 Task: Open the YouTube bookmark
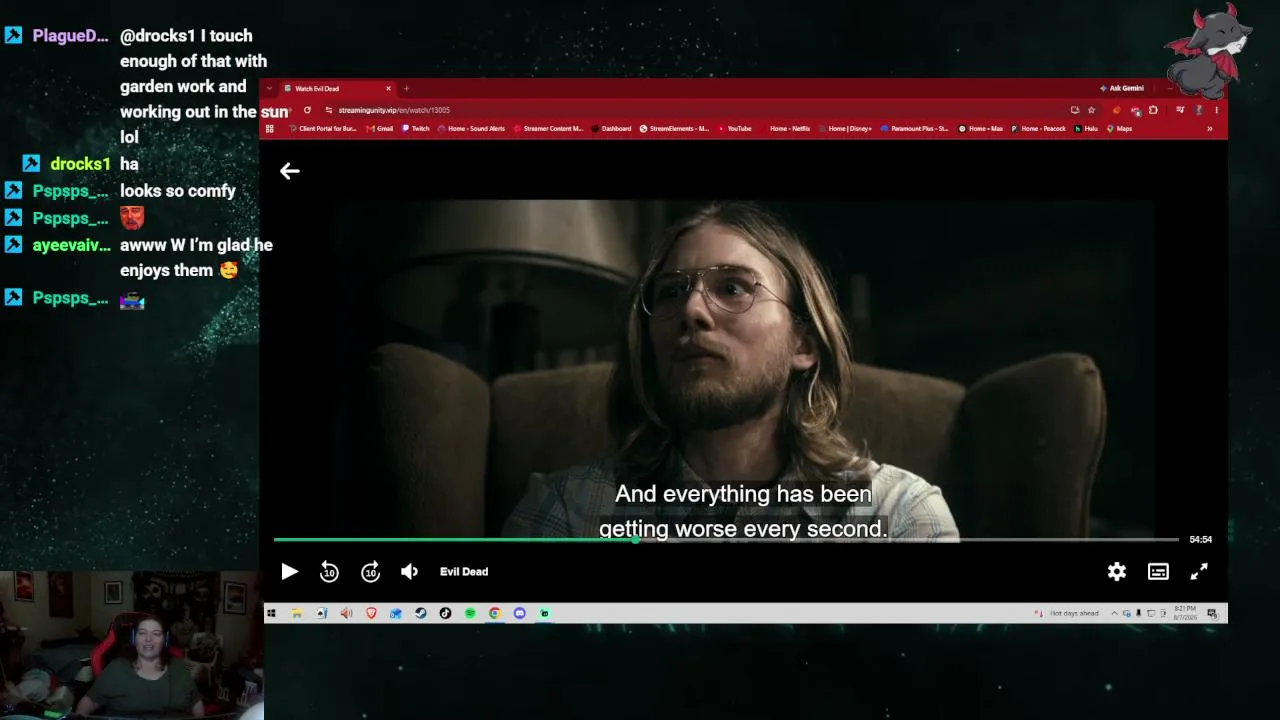(734, 129)
